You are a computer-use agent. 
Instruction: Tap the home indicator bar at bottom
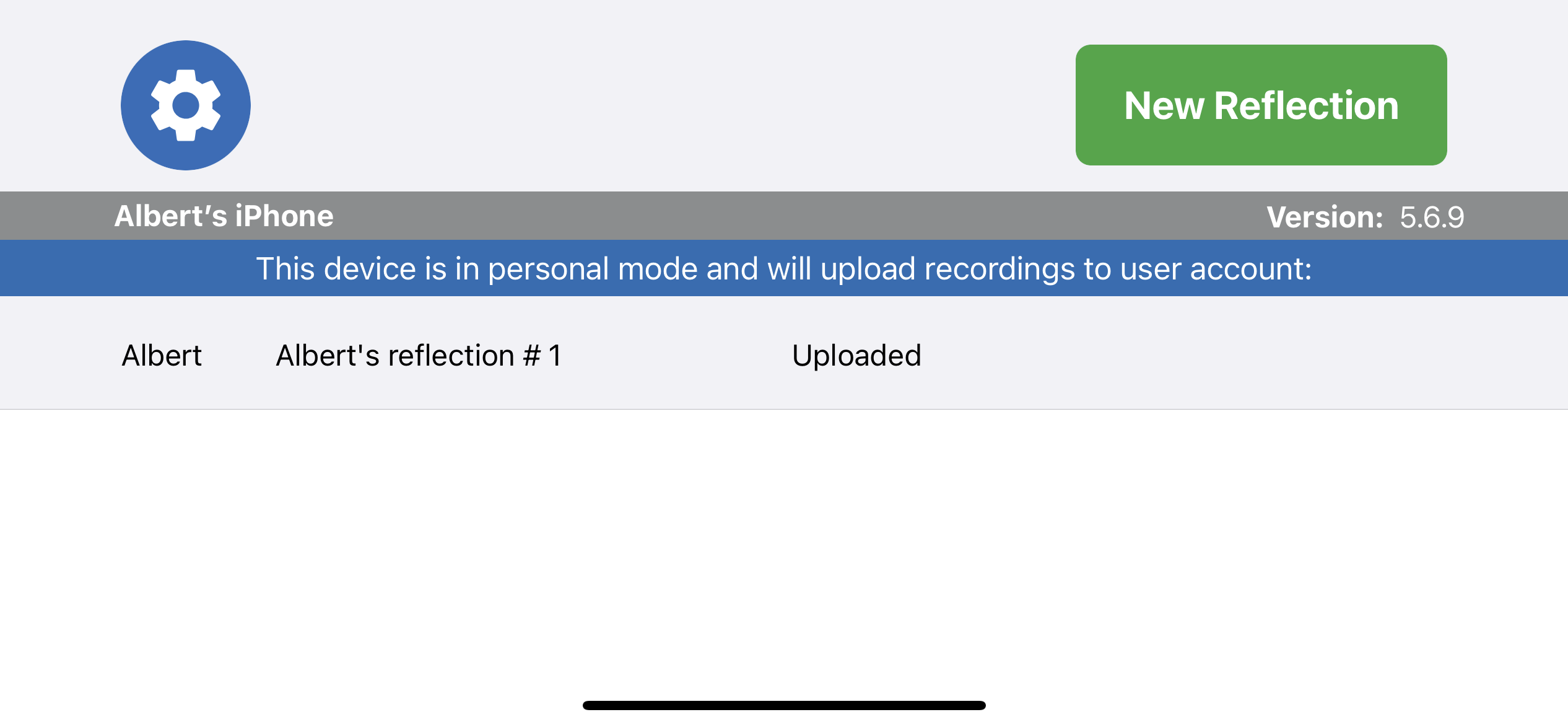point(784,705)
